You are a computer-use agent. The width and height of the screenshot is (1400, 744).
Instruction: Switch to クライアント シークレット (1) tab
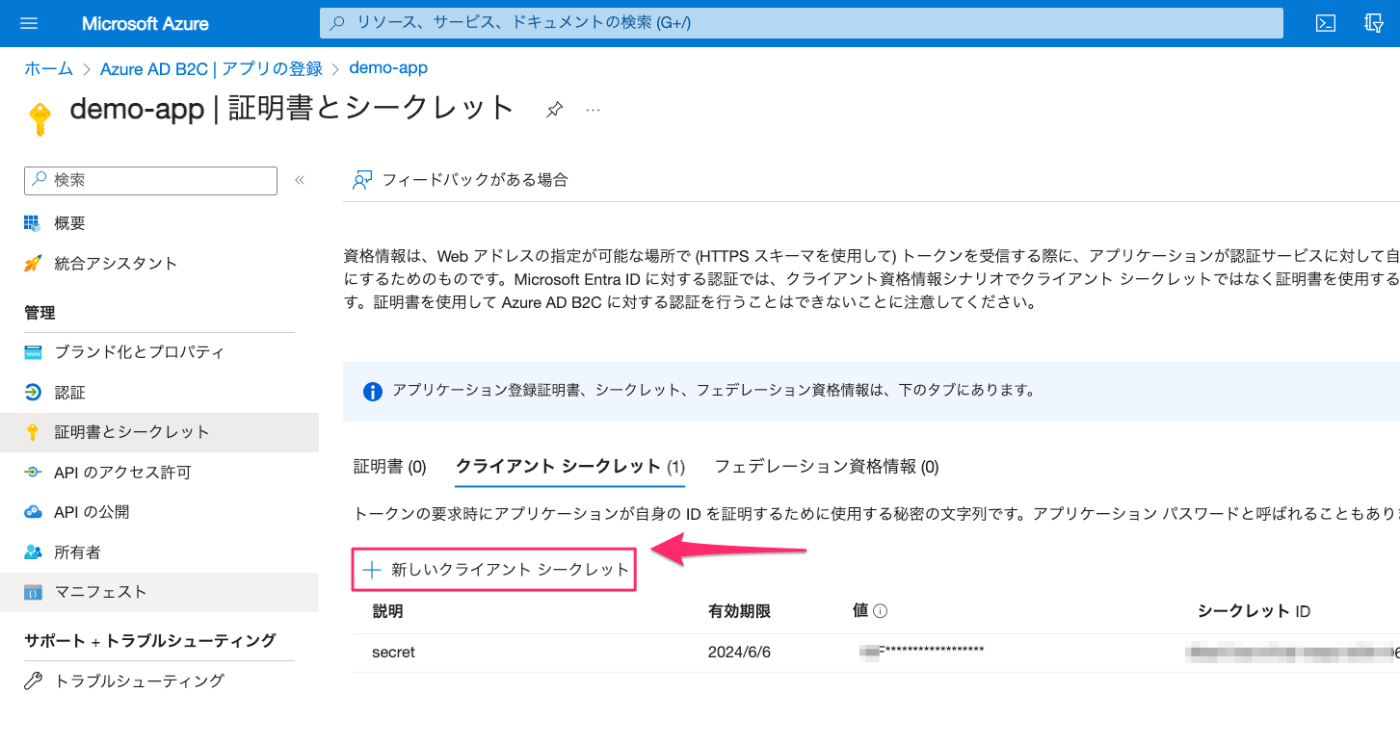point(570,466)
